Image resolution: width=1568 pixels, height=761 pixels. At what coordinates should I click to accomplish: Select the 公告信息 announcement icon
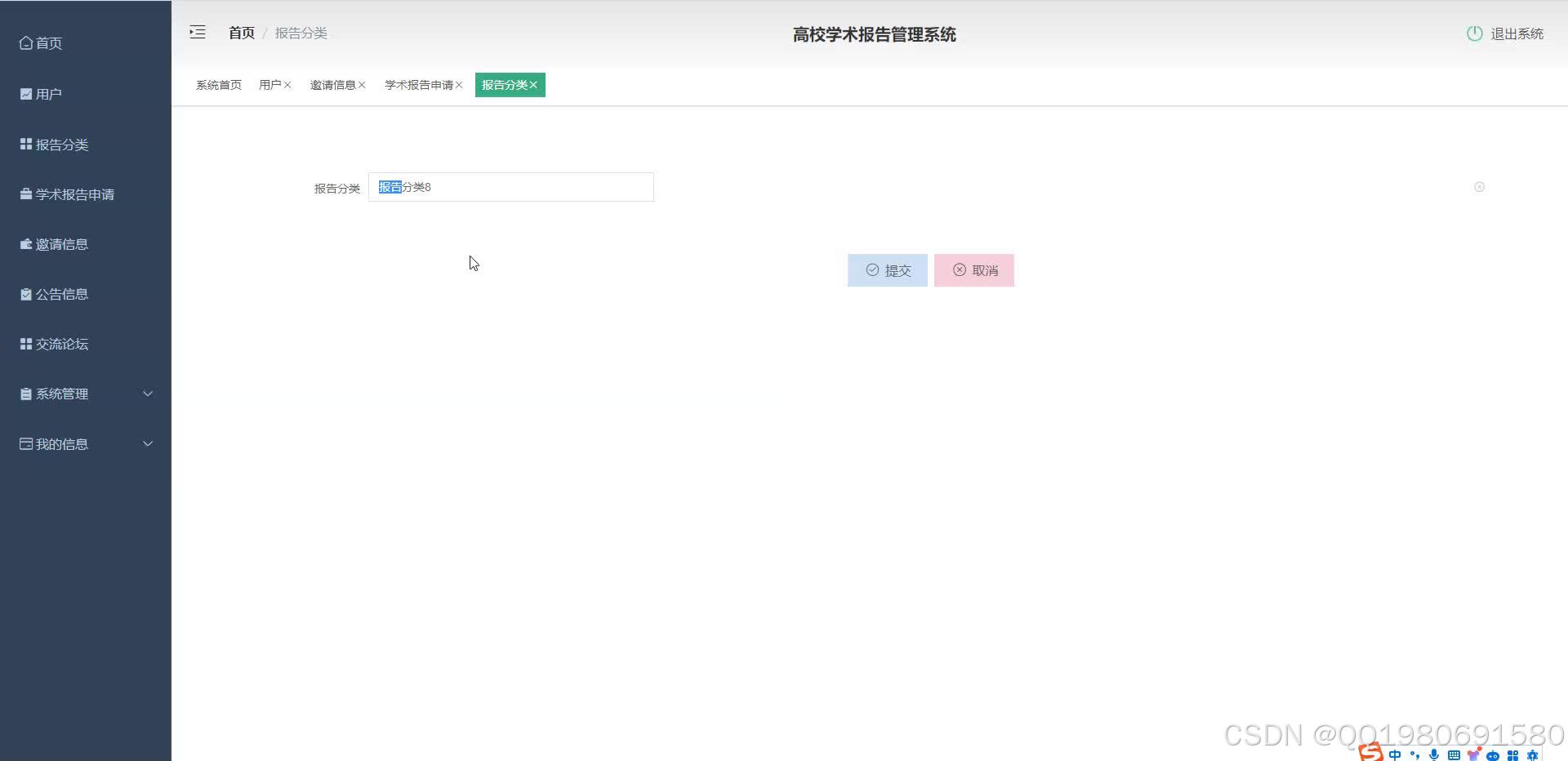[x=25, y=294]
